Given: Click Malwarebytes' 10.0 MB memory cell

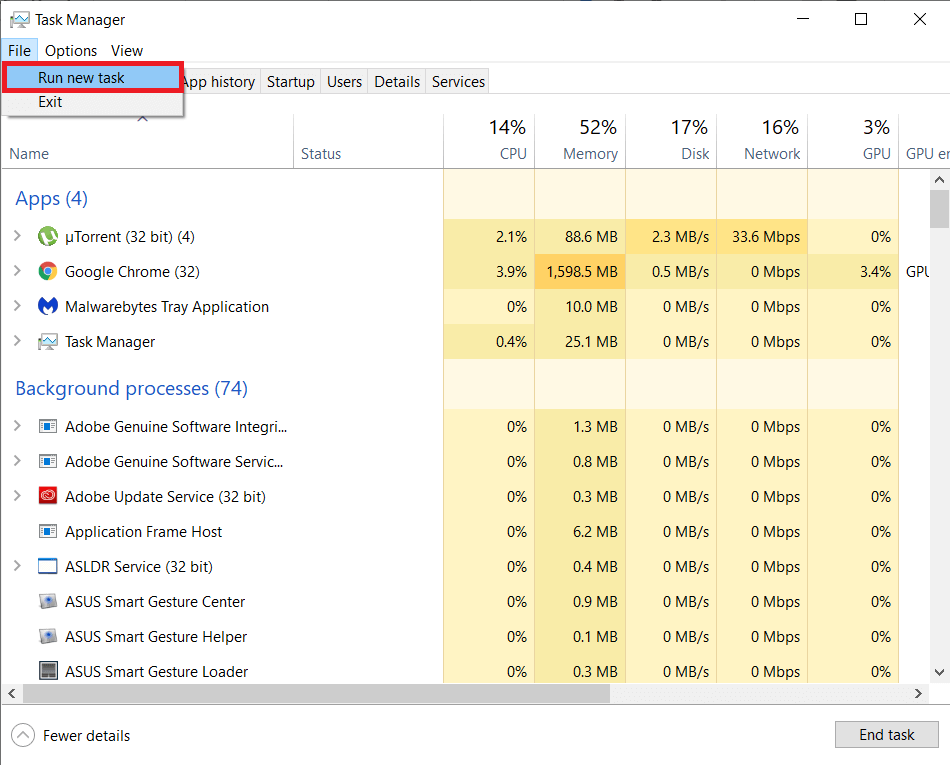Looking at the screenshot, I should pos(580,306).
